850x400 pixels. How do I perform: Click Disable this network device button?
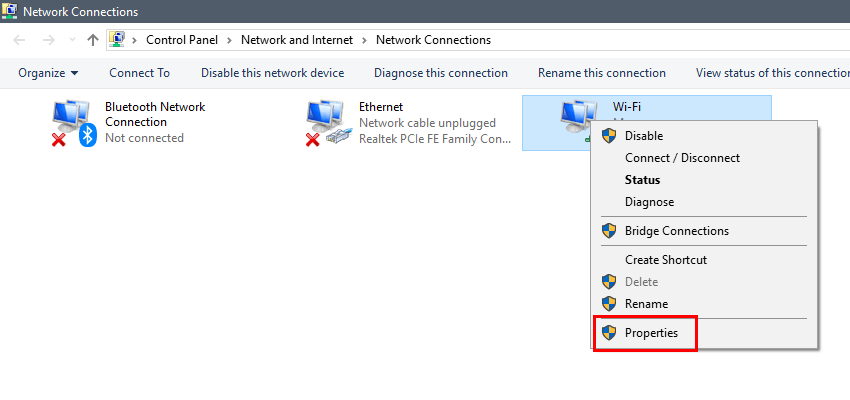[273, 73]
